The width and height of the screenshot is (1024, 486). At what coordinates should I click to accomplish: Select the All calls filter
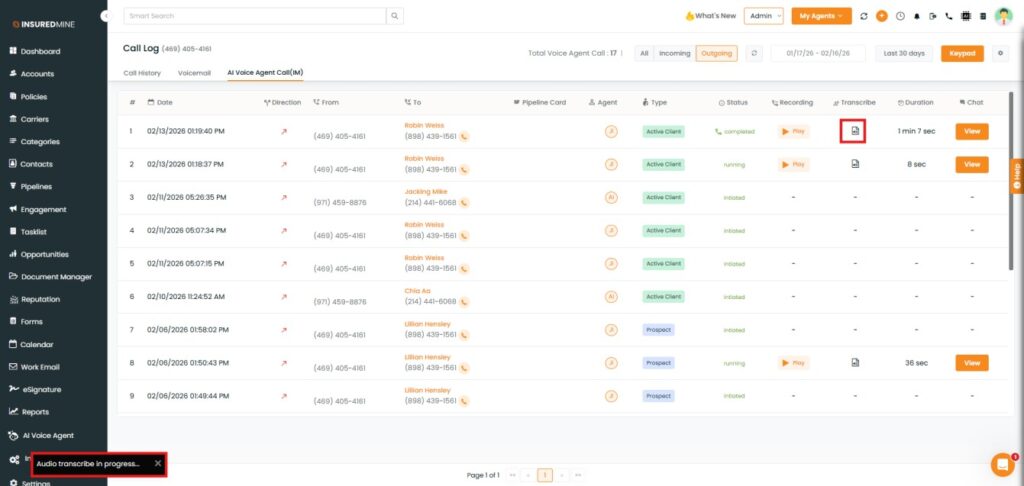click(644, 53)
